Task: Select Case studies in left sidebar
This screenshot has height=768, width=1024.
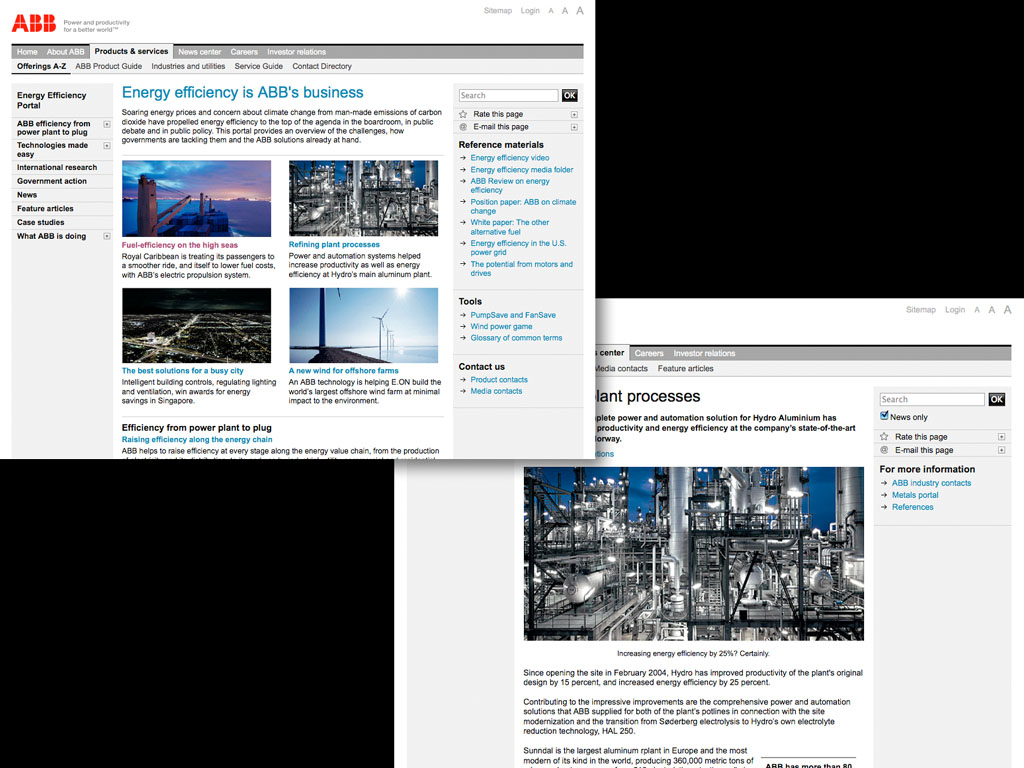Action: pyautogui.click(x=40, y=223)
